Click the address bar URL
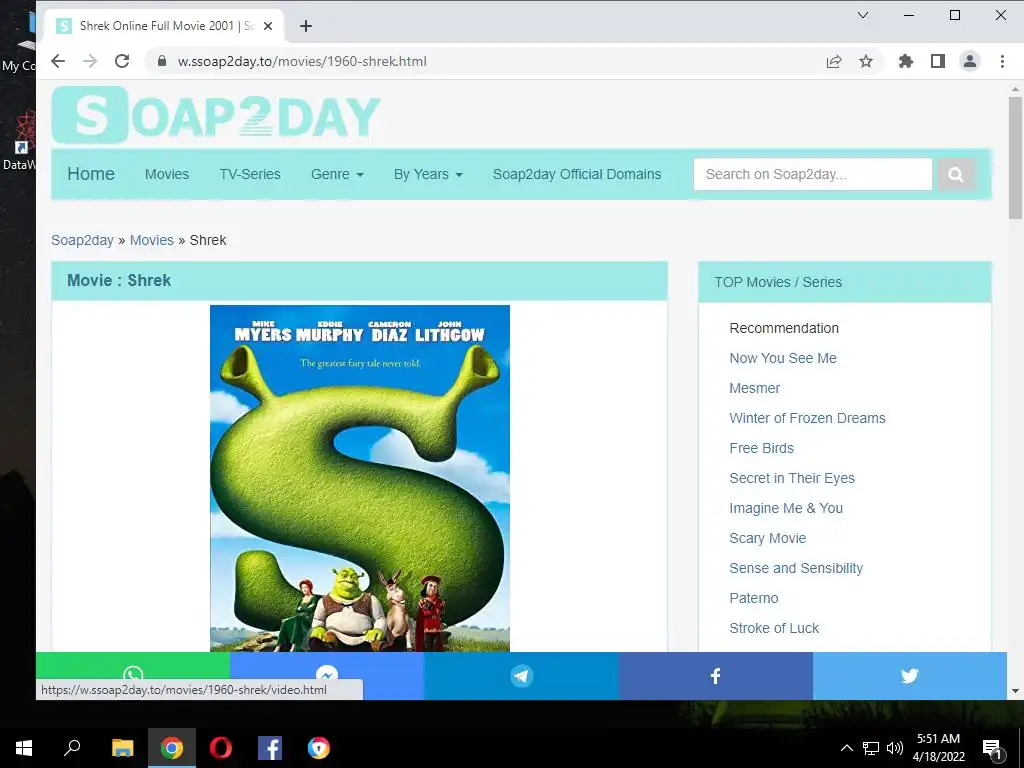The width and height of the screenshot is (1024, 768). click(302, 61)
